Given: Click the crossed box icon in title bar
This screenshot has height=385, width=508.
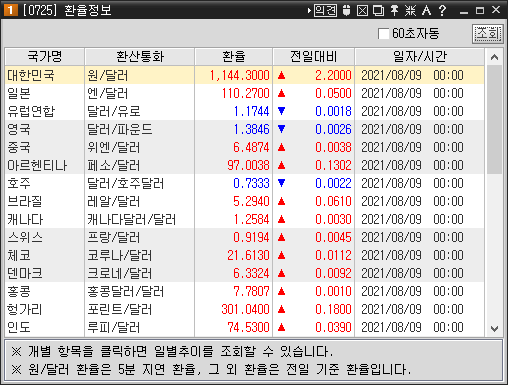Looking at the screenshot, I should pos(362,11).
